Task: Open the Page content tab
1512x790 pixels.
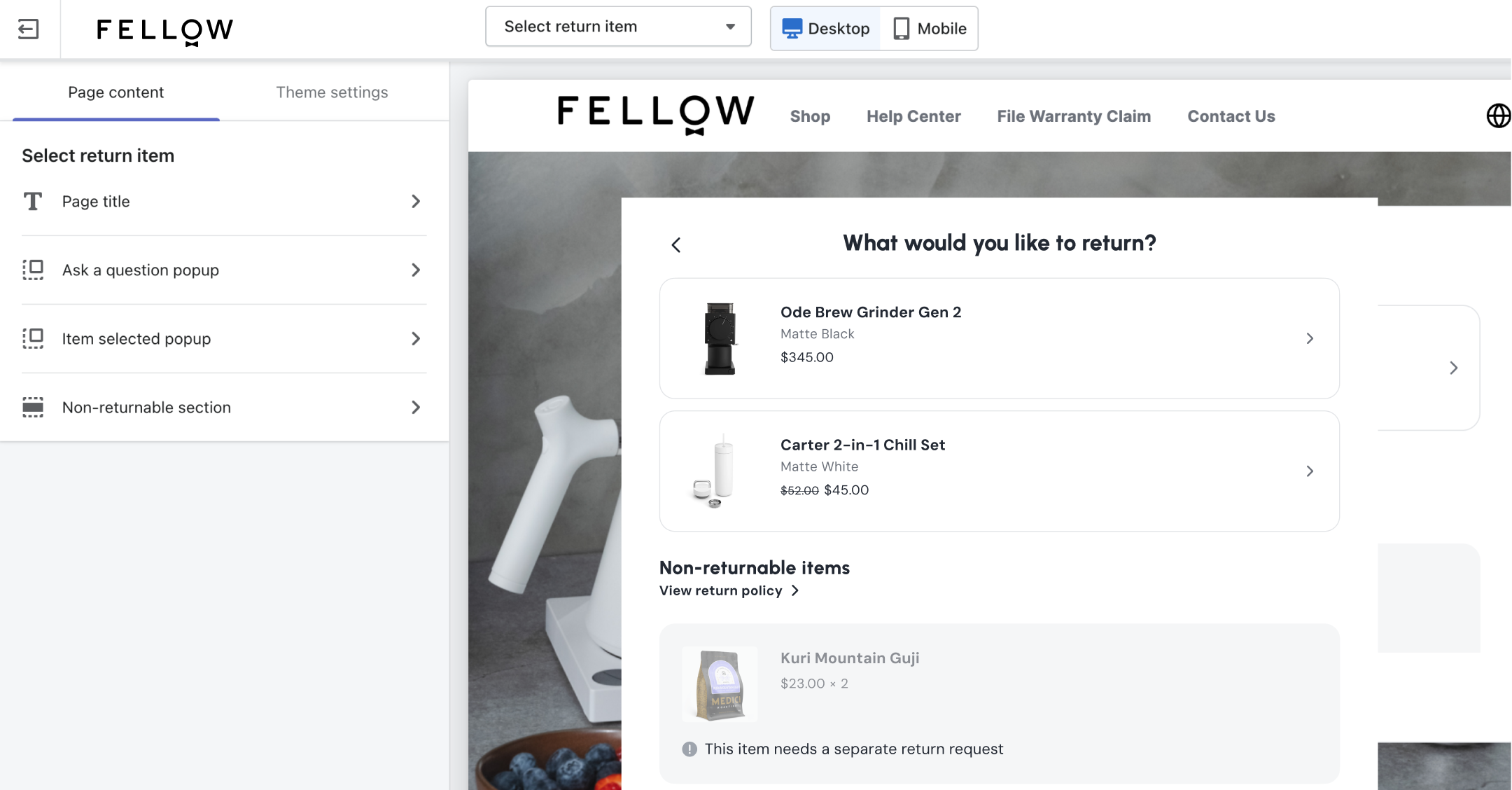Action: [x=116, y=92]
